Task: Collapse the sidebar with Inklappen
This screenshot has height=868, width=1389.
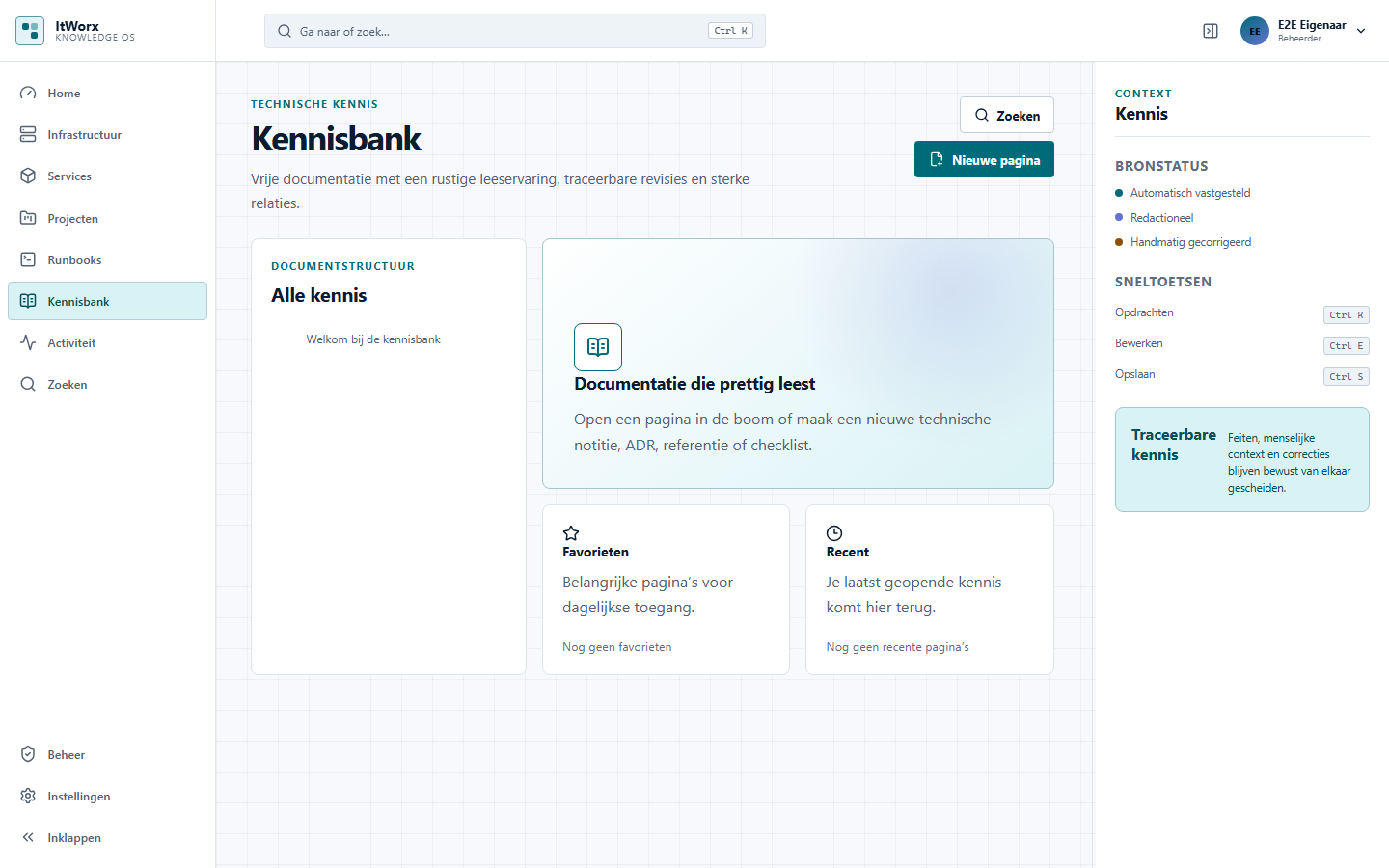Action: [107, 838]
